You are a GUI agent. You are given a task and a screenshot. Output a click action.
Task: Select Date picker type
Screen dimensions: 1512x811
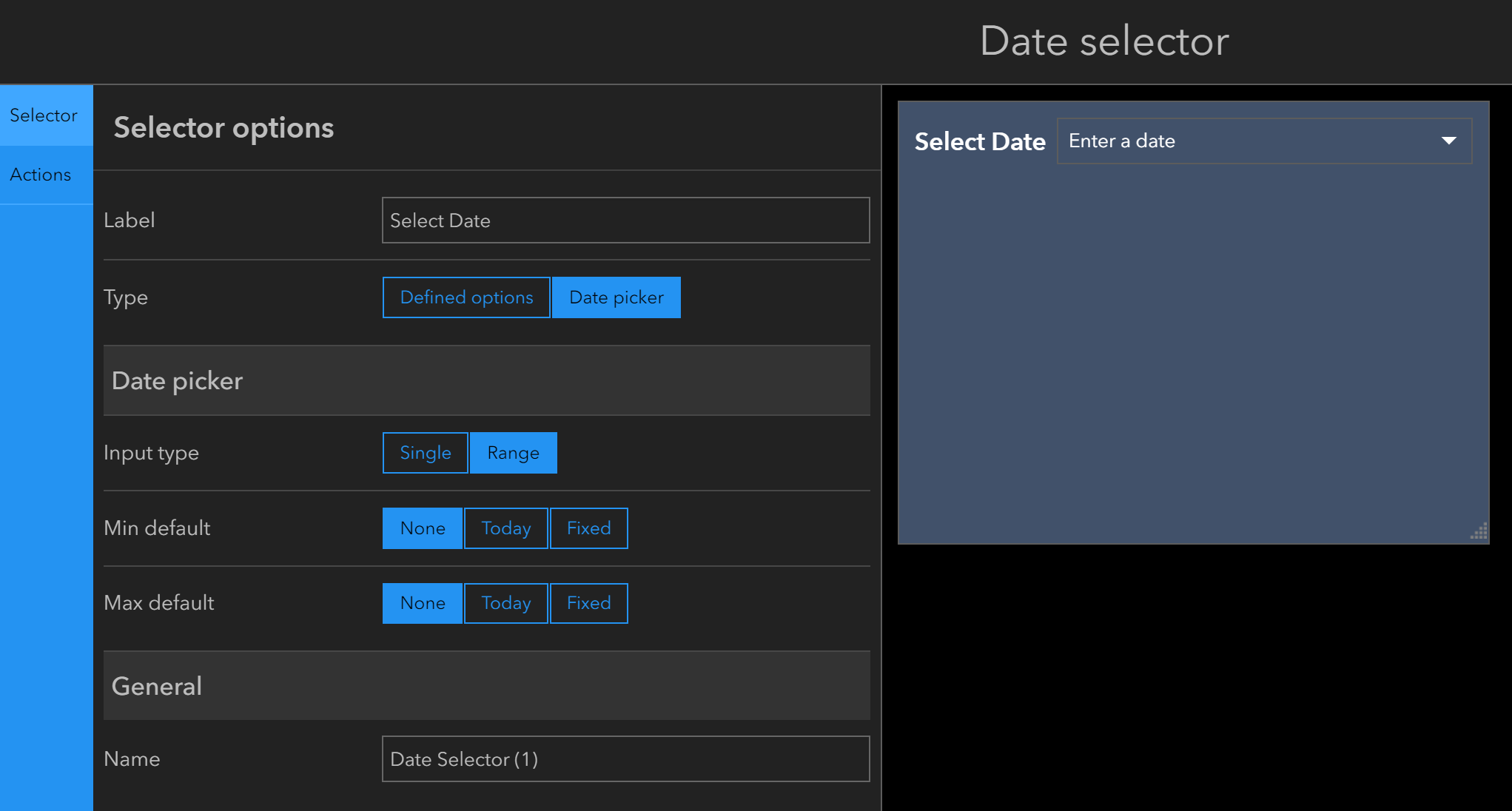616,297
